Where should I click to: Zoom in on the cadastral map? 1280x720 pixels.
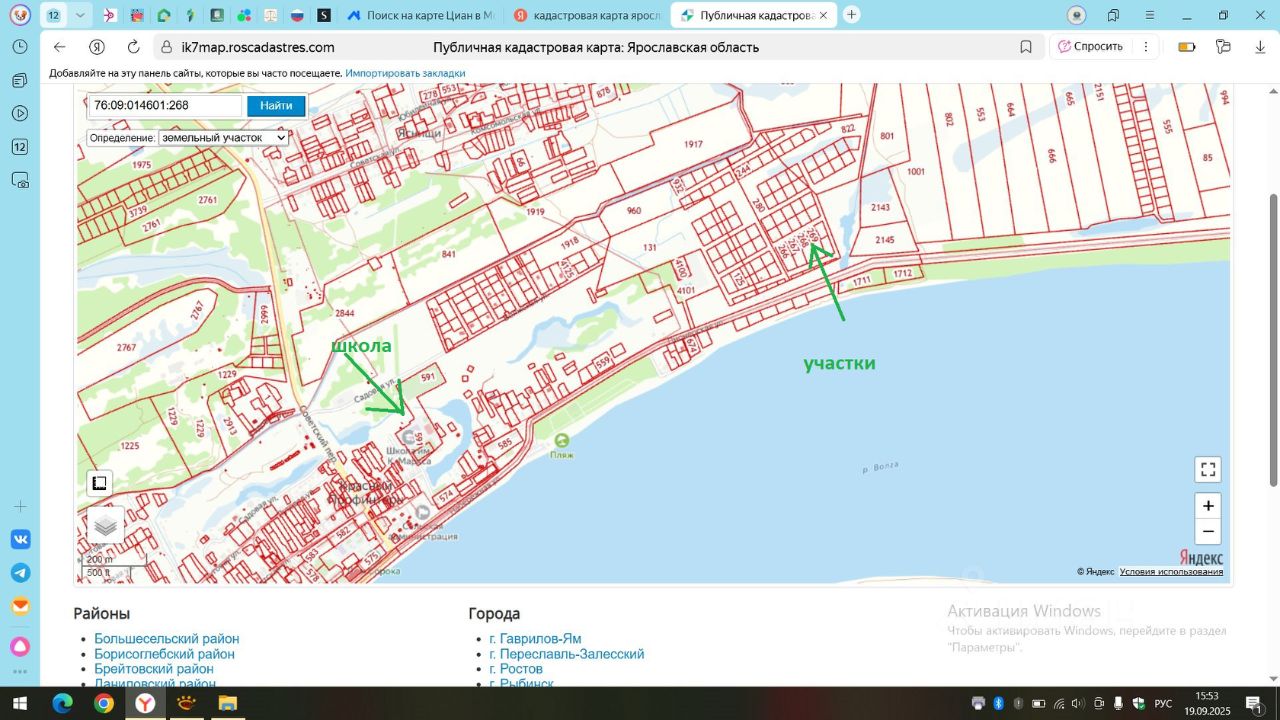tap(1207, 506)
